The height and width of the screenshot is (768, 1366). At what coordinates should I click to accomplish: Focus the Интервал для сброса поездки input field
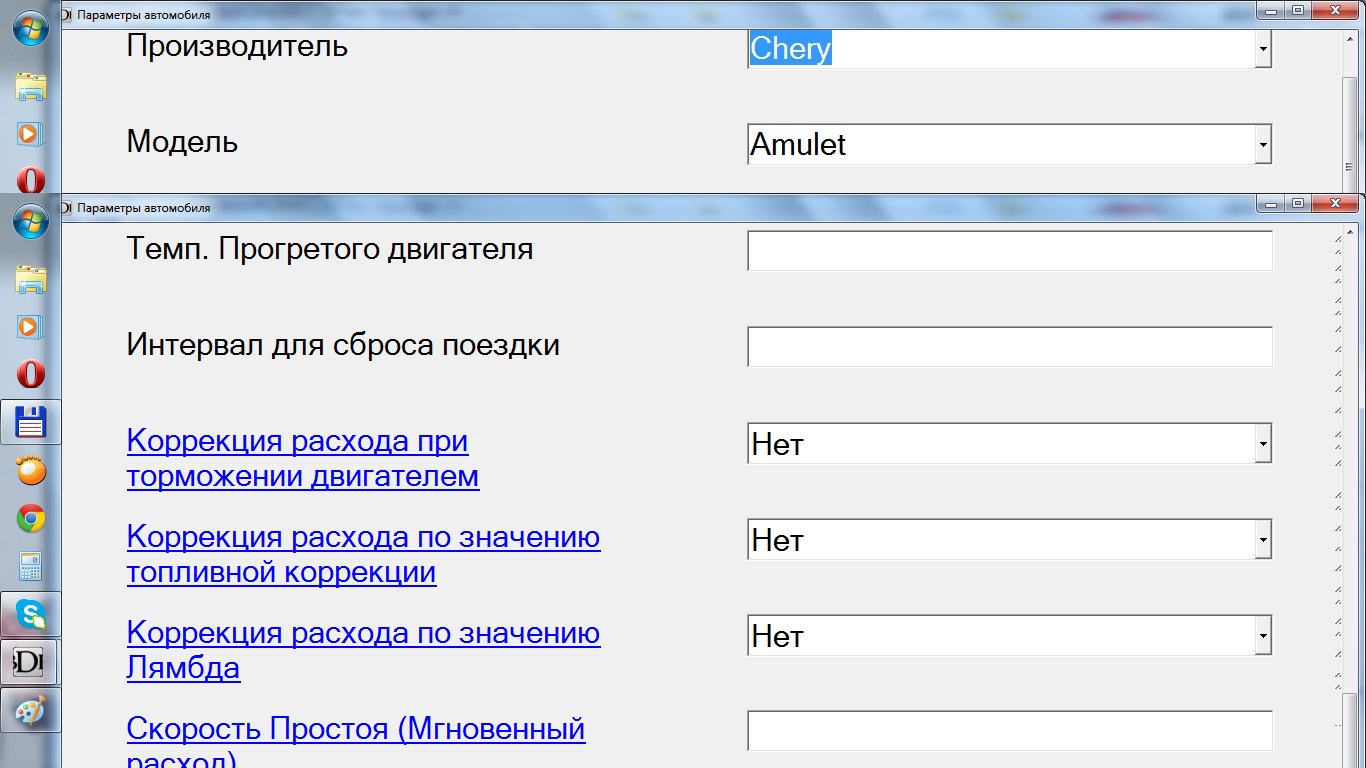[1010, 347]
